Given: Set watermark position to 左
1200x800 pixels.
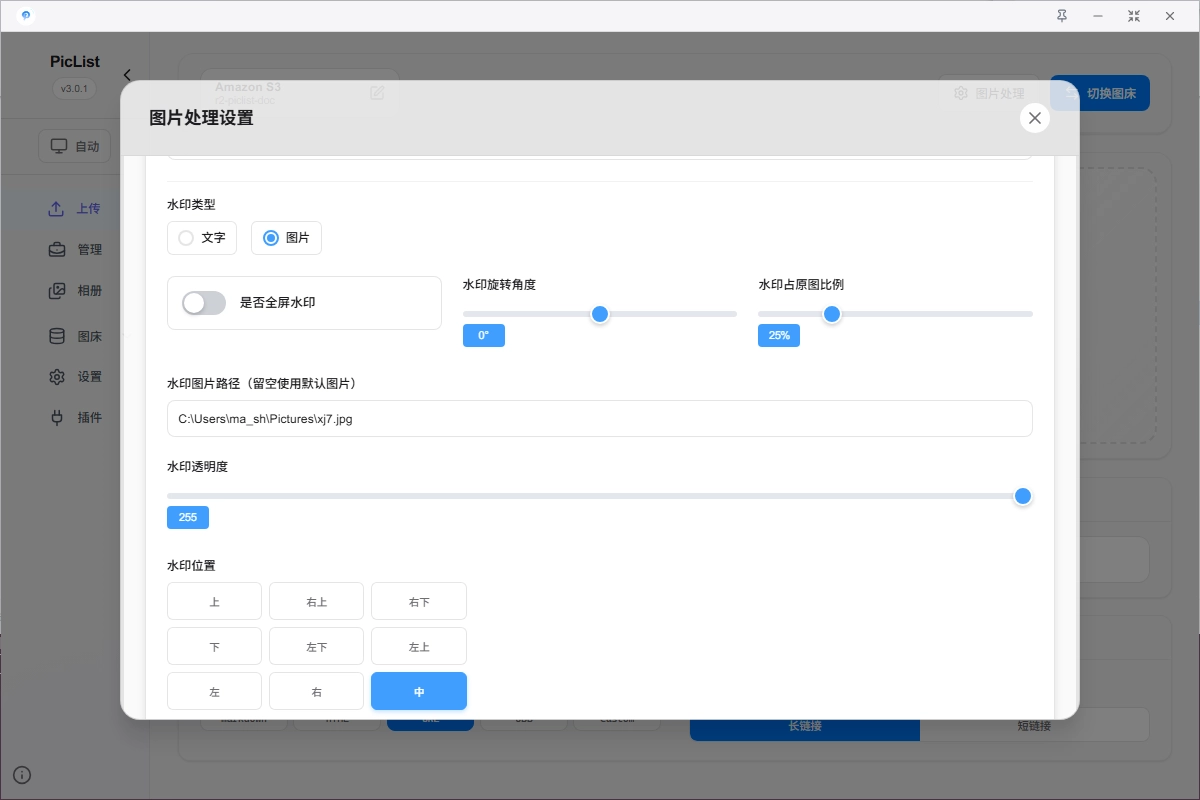Looking at the screenshot, I should 214,691.
